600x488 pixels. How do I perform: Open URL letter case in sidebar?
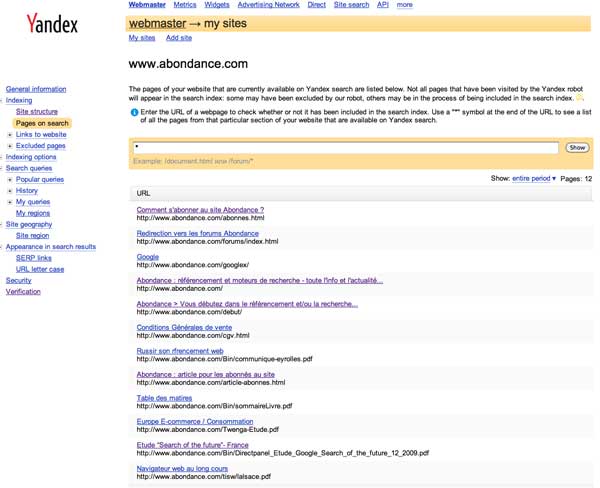[x=40, y=269]
